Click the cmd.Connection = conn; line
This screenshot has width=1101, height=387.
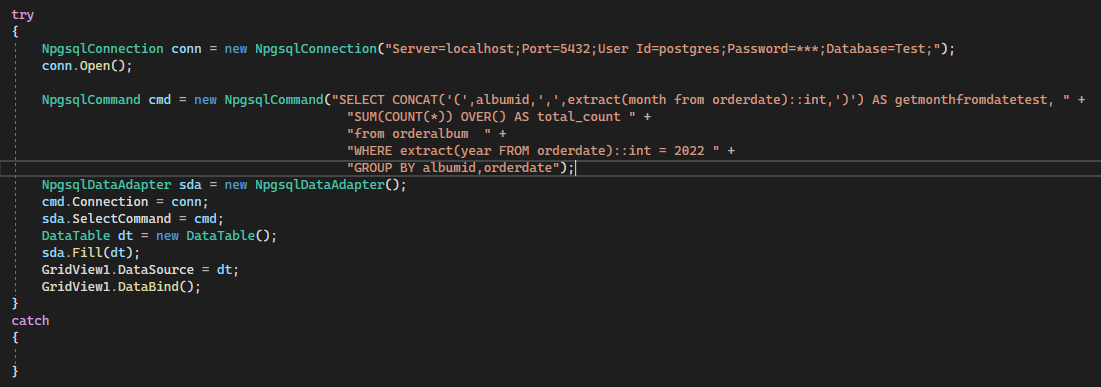[x=125, y=202]
